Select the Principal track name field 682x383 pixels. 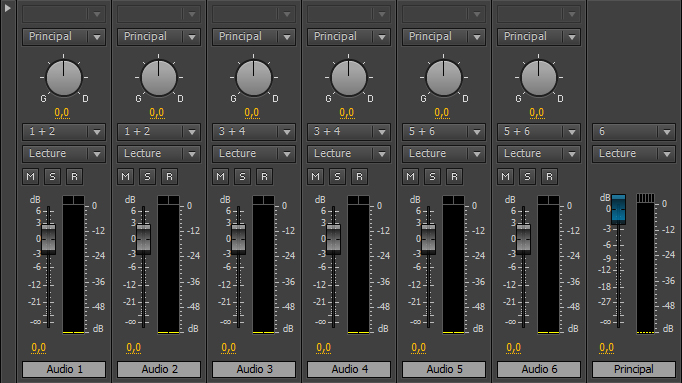coord(634,370)
